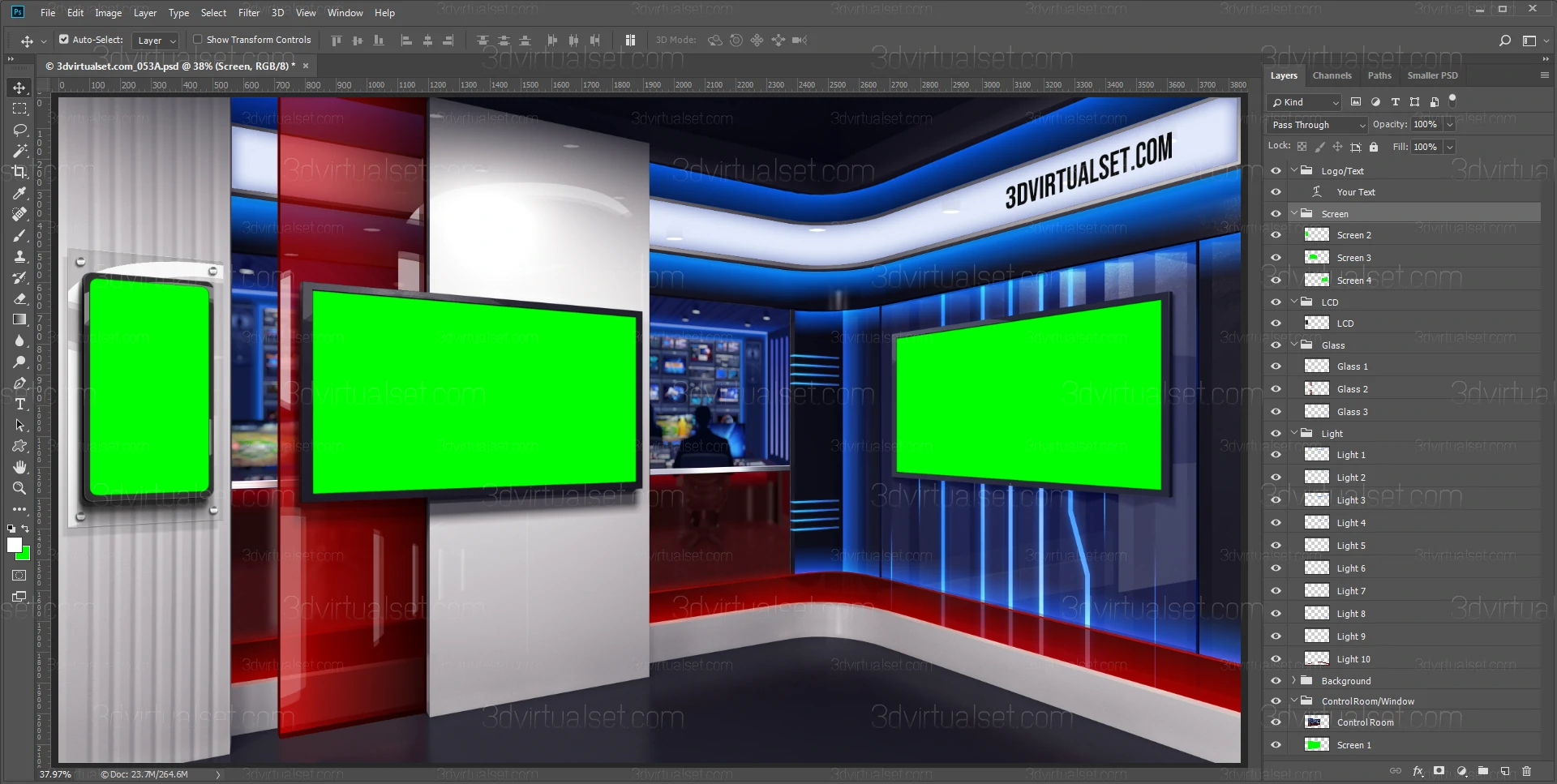
Task: Hide the Light 5 layer
Action: coord(1276,546)
